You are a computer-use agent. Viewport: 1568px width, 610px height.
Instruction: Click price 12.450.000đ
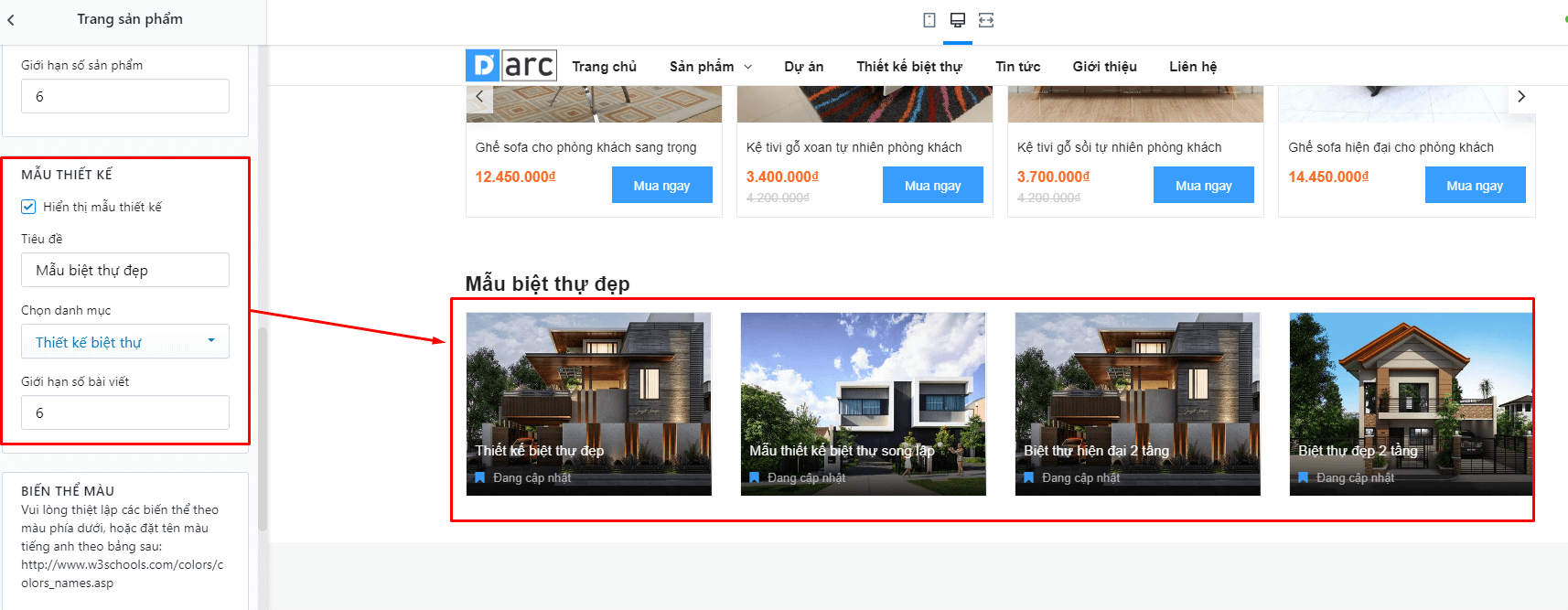(515, 177)
